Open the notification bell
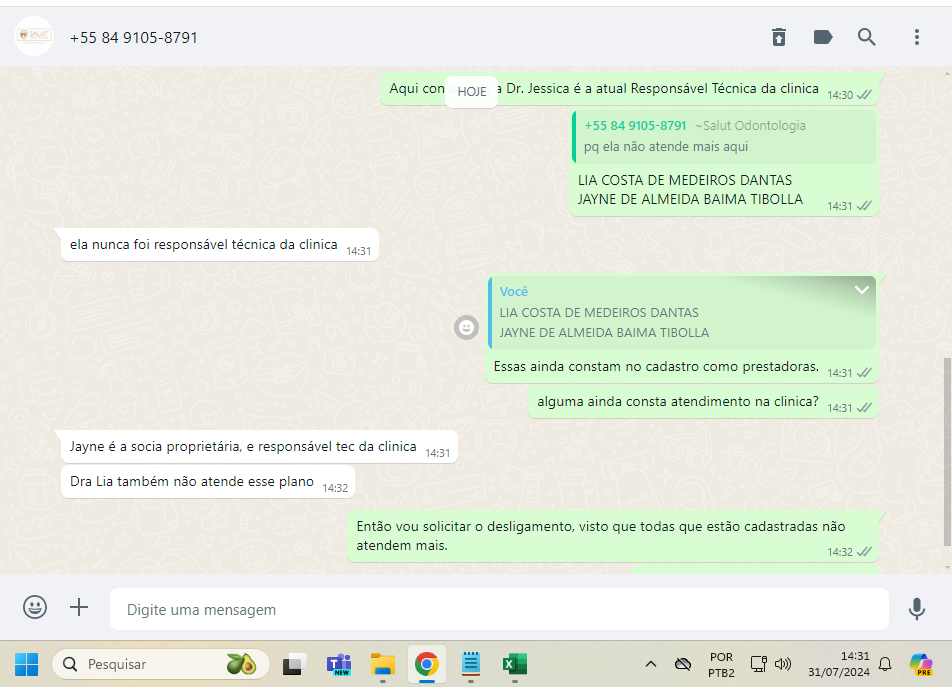Screen dimensions: 952x687 [885, 664]
